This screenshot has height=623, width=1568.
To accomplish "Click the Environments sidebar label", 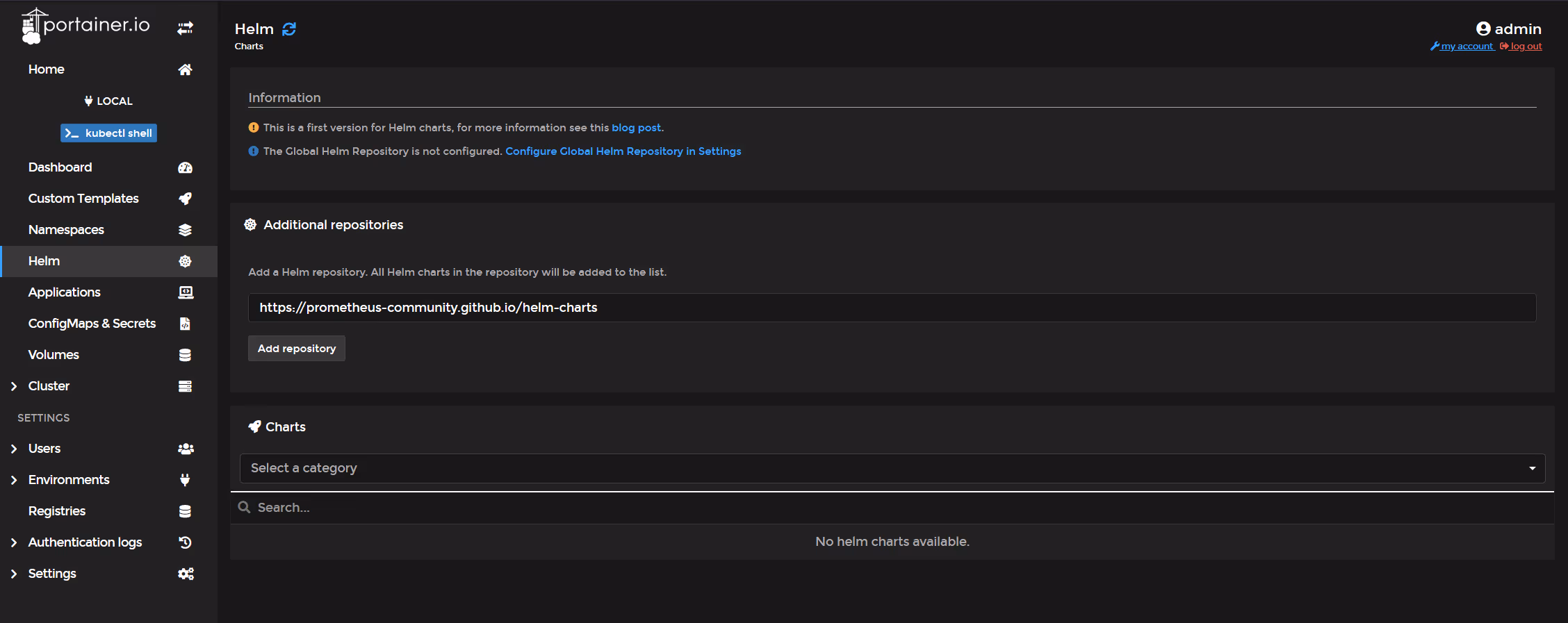I will [x=69, y=480].
